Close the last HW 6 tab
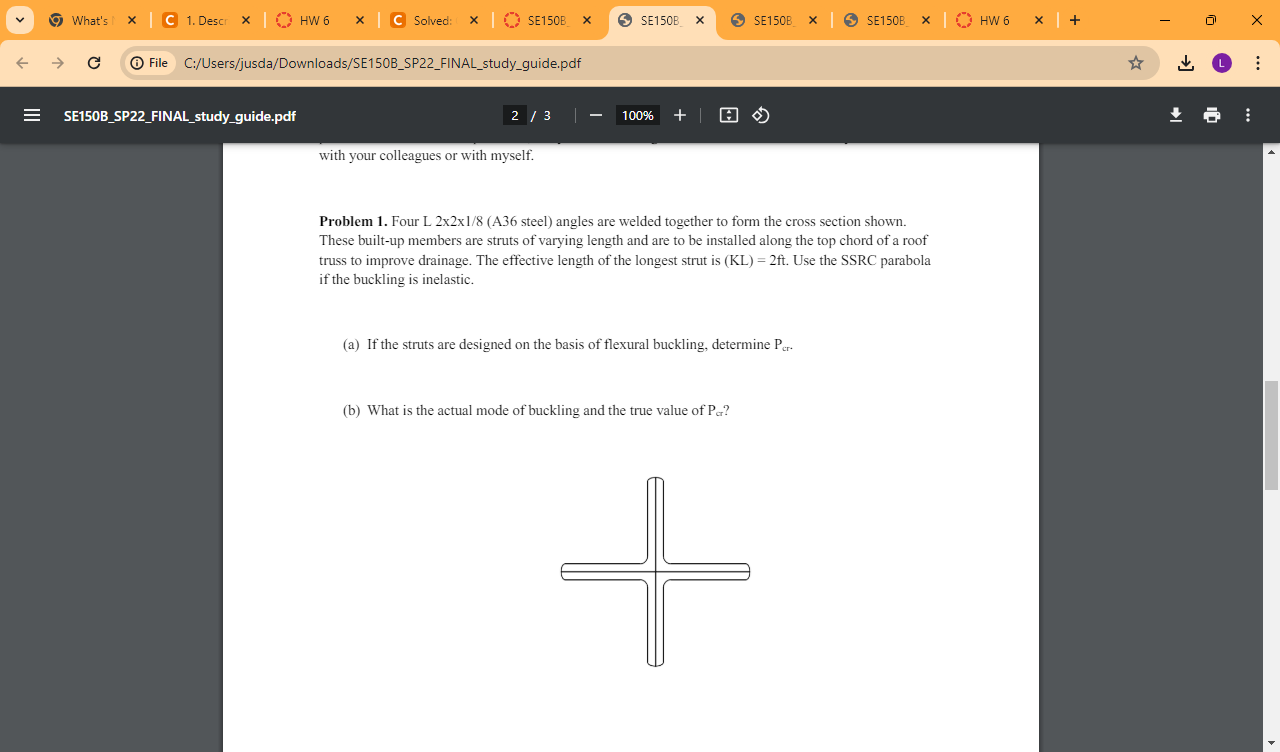This screenshot has width=1280, height=752. tap(1039, 20)
